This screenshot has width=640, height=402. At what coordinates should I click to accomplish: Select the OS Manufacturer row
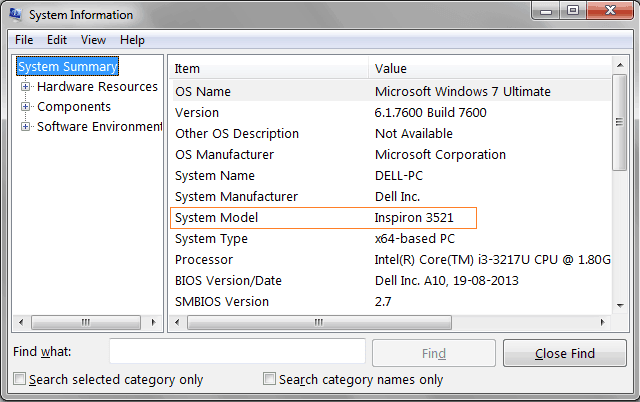tap(391, 155)
